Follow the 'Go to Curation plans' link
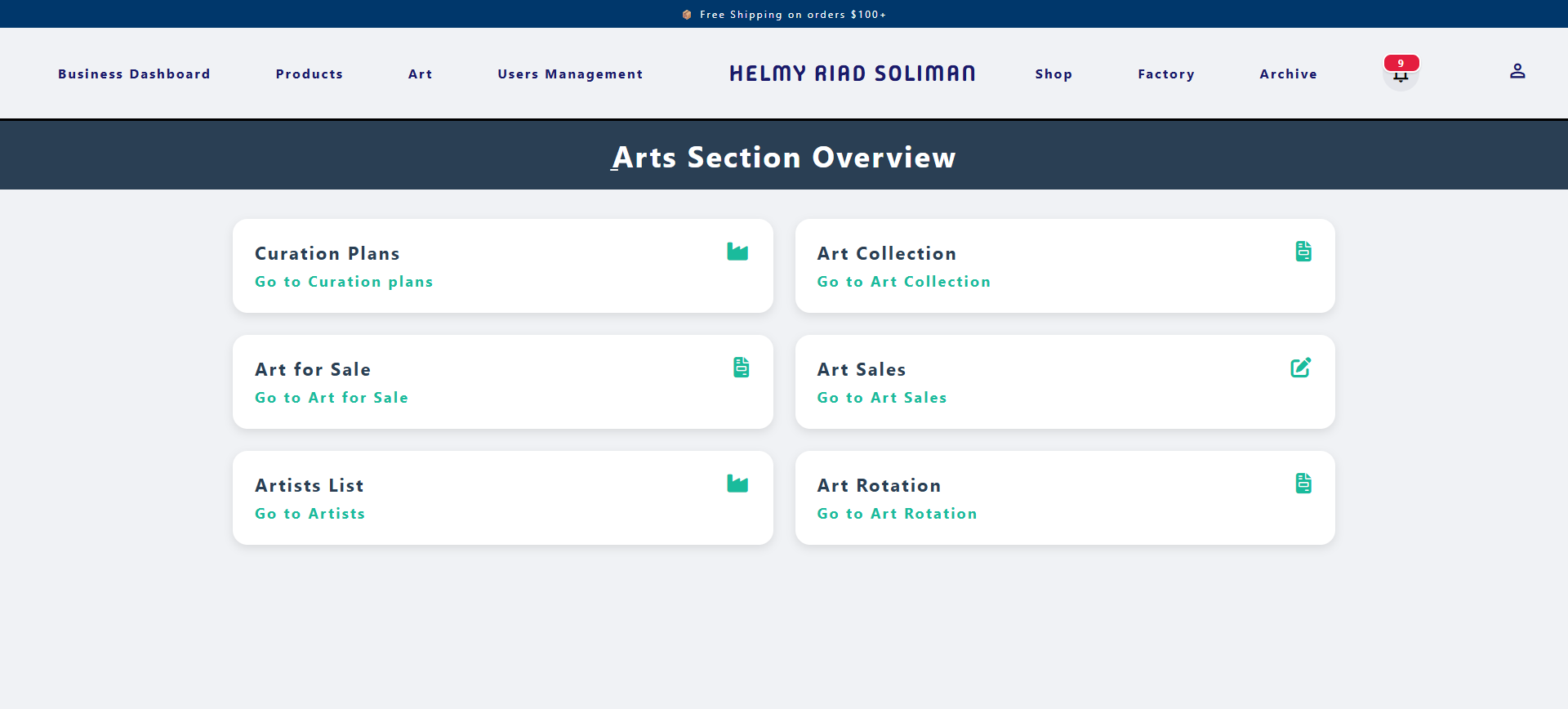The height and width of the screenshot is (709, 1568). (344, 282)
